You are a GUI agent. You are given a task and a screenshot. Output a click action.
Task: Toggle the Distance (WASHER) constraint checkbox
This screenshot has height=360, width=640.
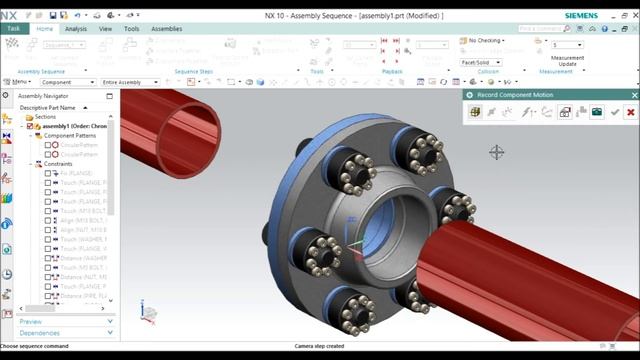48,258
